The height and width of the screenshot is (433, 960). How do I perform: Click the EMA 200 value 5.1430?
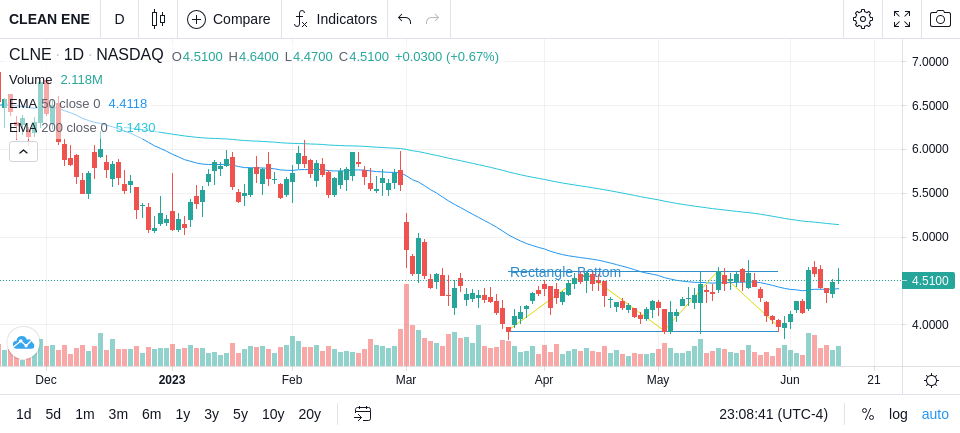click(135, 127)
